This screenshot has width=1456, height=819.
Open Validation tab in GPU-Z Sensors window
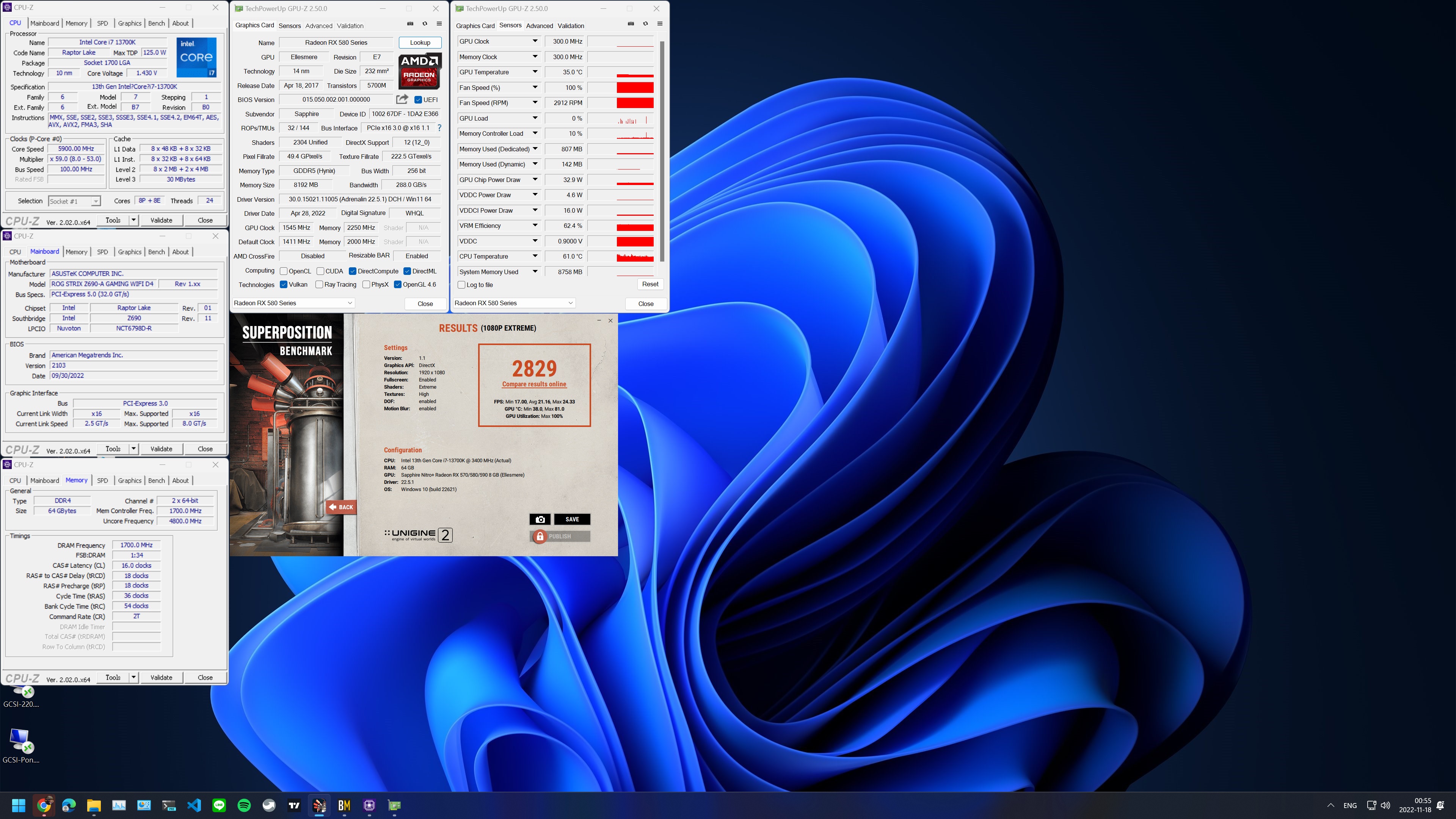[571, 25]
